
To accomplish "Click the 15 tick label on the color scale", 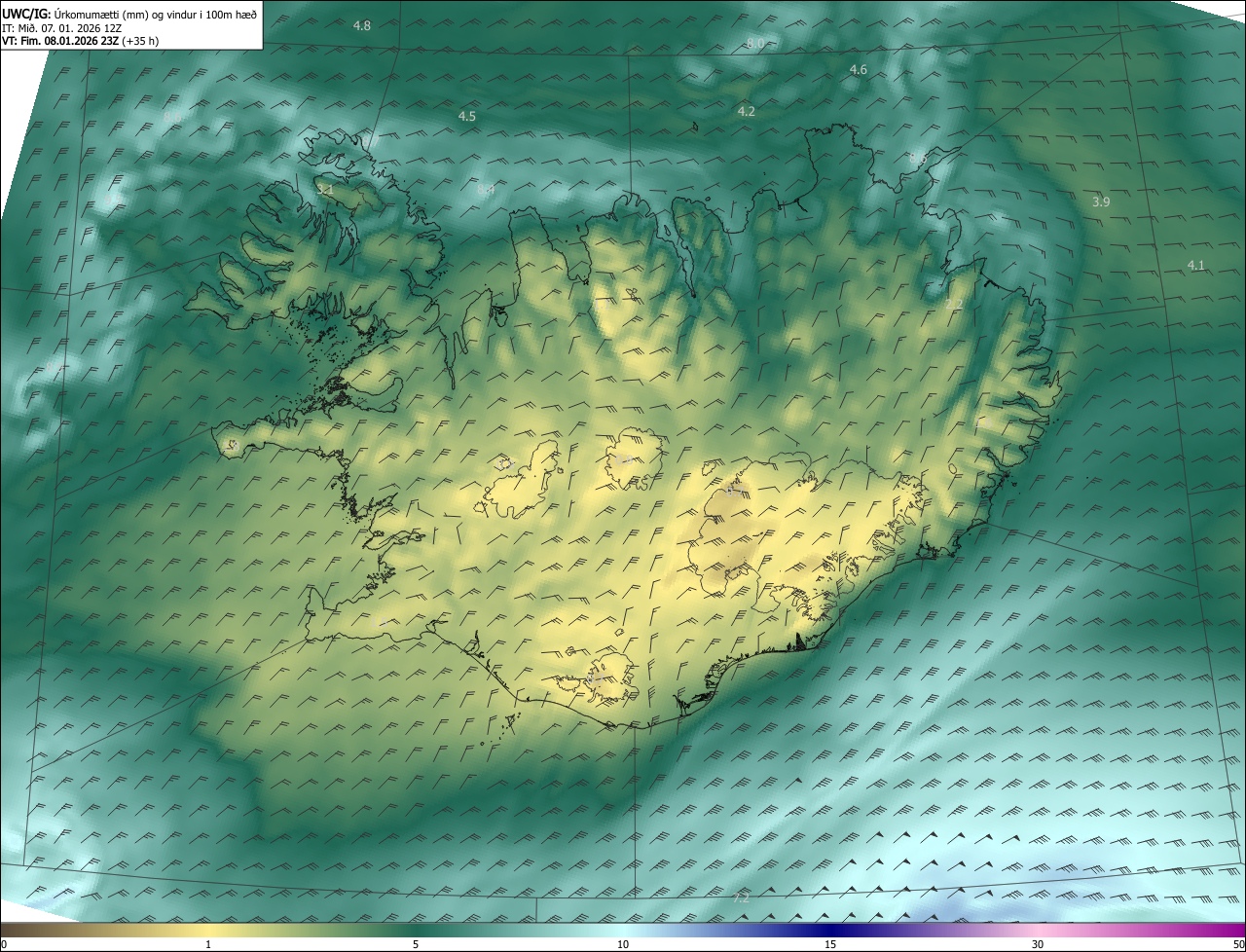I will coord(830,944).
